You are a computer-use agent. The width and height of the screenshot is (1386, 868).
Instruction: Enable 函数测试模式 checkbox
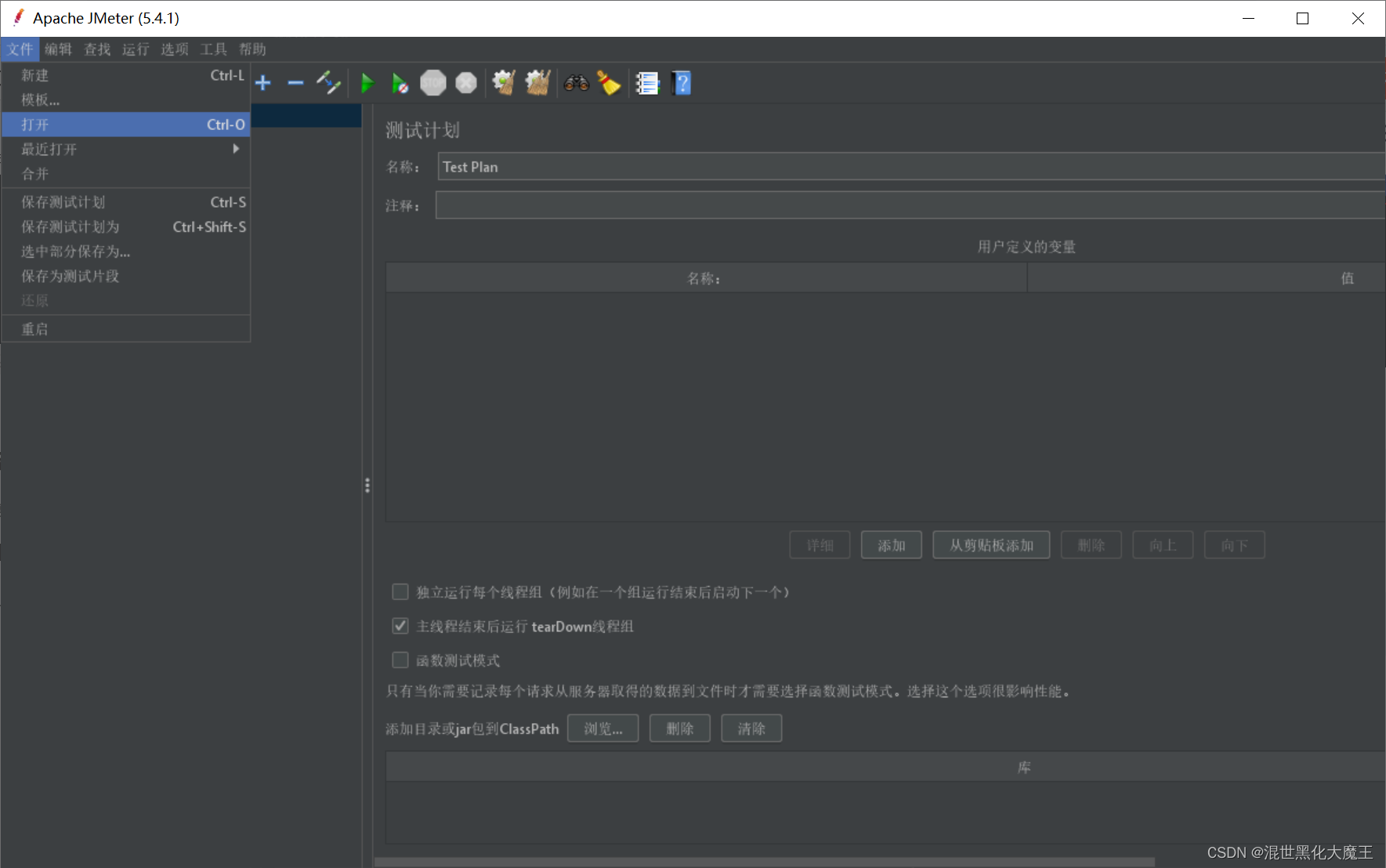coord(400,660)
